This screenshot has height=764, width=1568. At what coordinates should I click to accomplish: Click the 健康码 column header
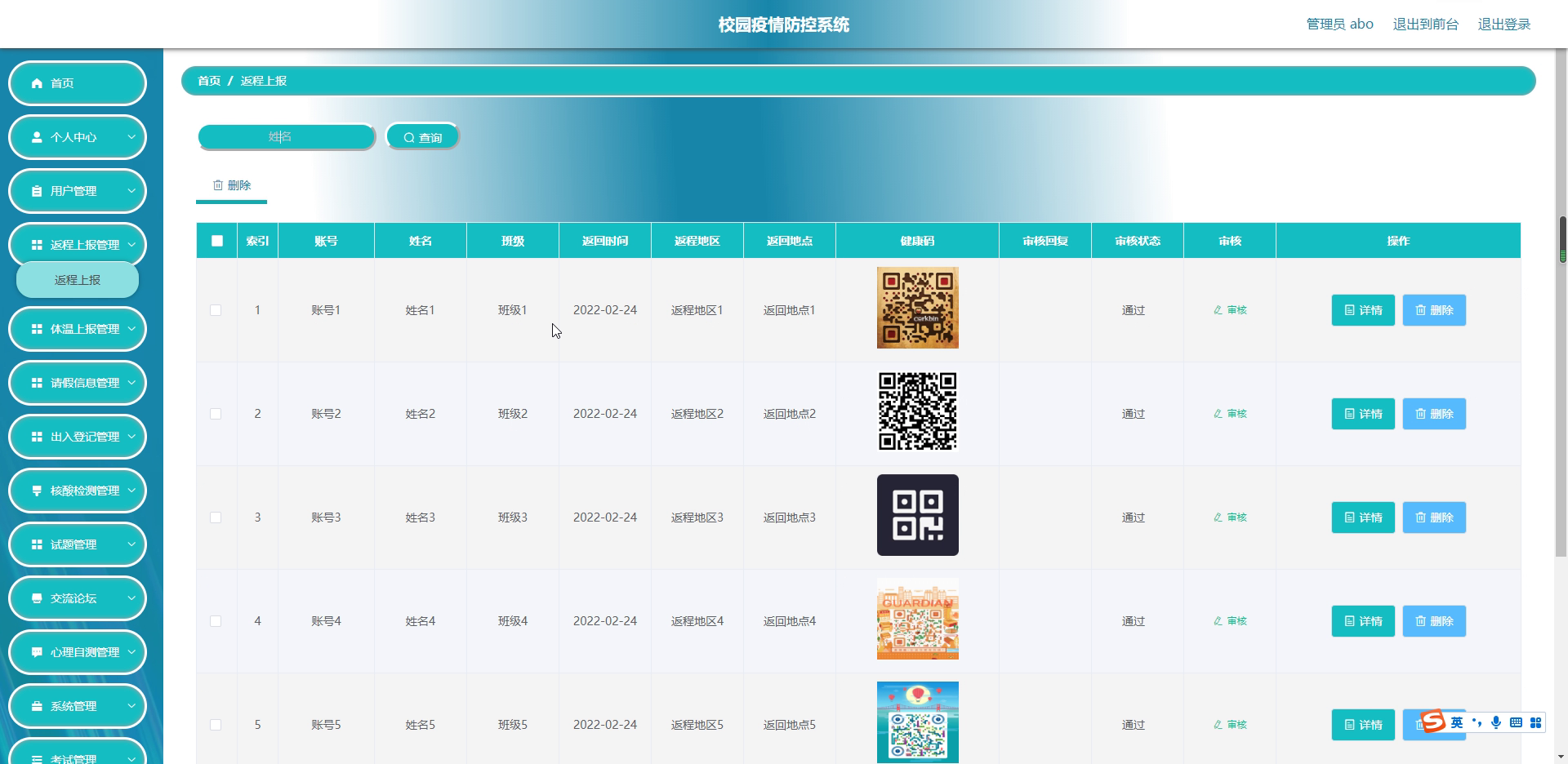click(x=917, y=241)
